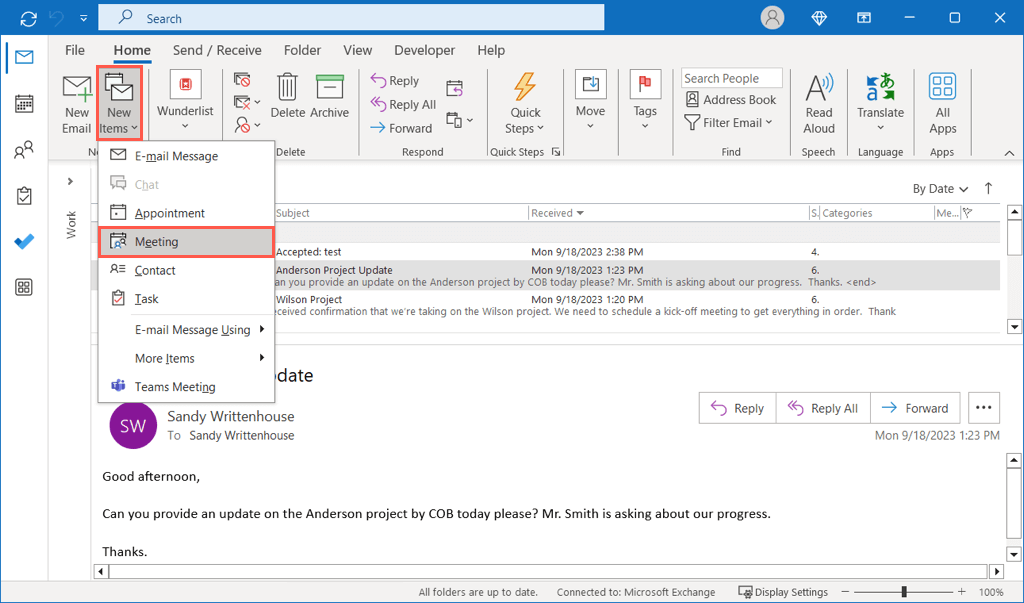Open All Apps in the ribbon
Screen dimensions: 1024x603
[x=942, y=103]
